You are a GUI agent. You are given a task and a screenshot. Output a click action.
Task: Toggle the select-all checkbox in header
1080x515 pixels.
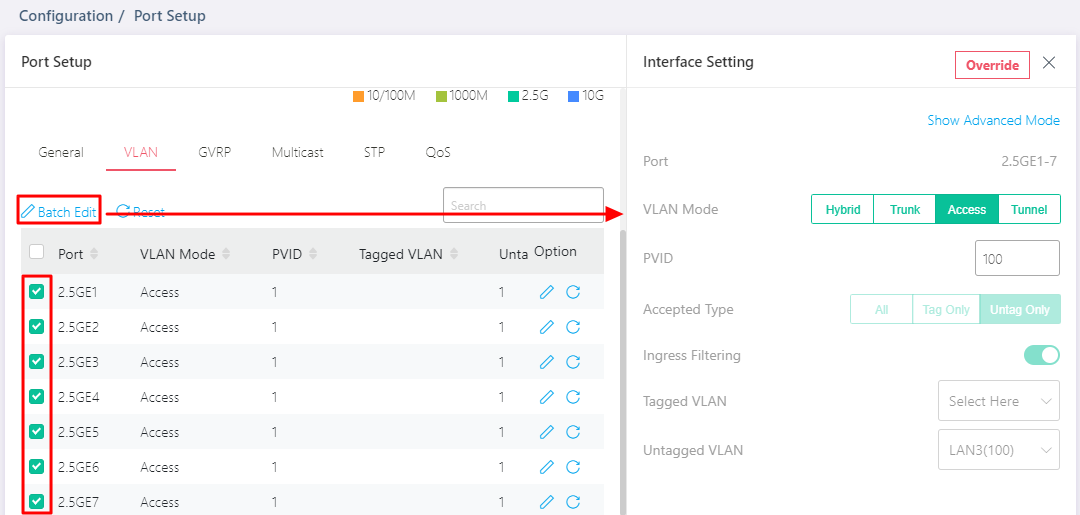37,252
